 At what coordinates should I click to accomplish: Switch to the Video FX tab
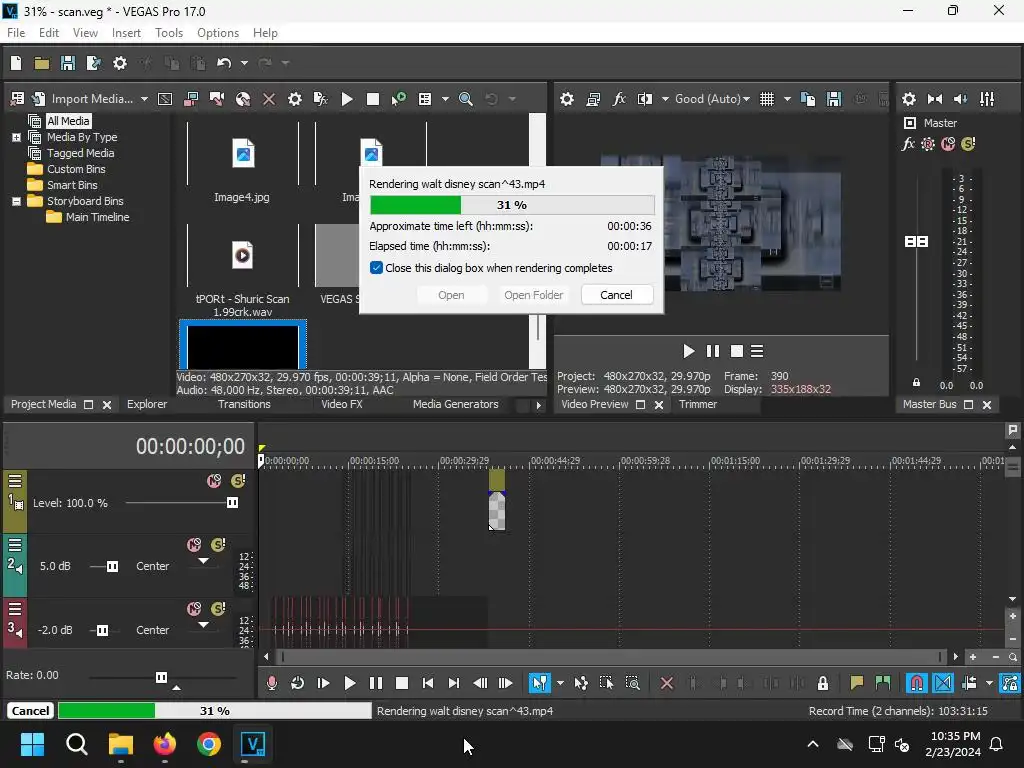click(x=342, y=404)
